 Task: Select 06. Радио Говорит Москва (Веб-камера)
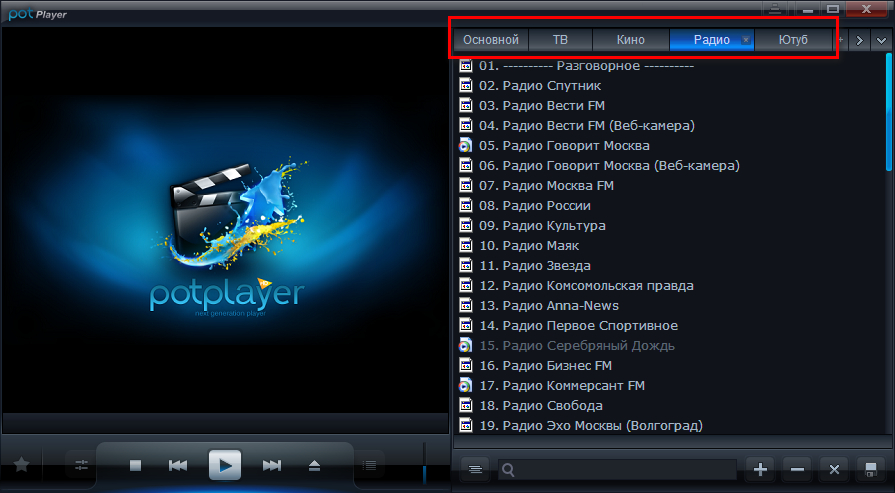point(609,165)
